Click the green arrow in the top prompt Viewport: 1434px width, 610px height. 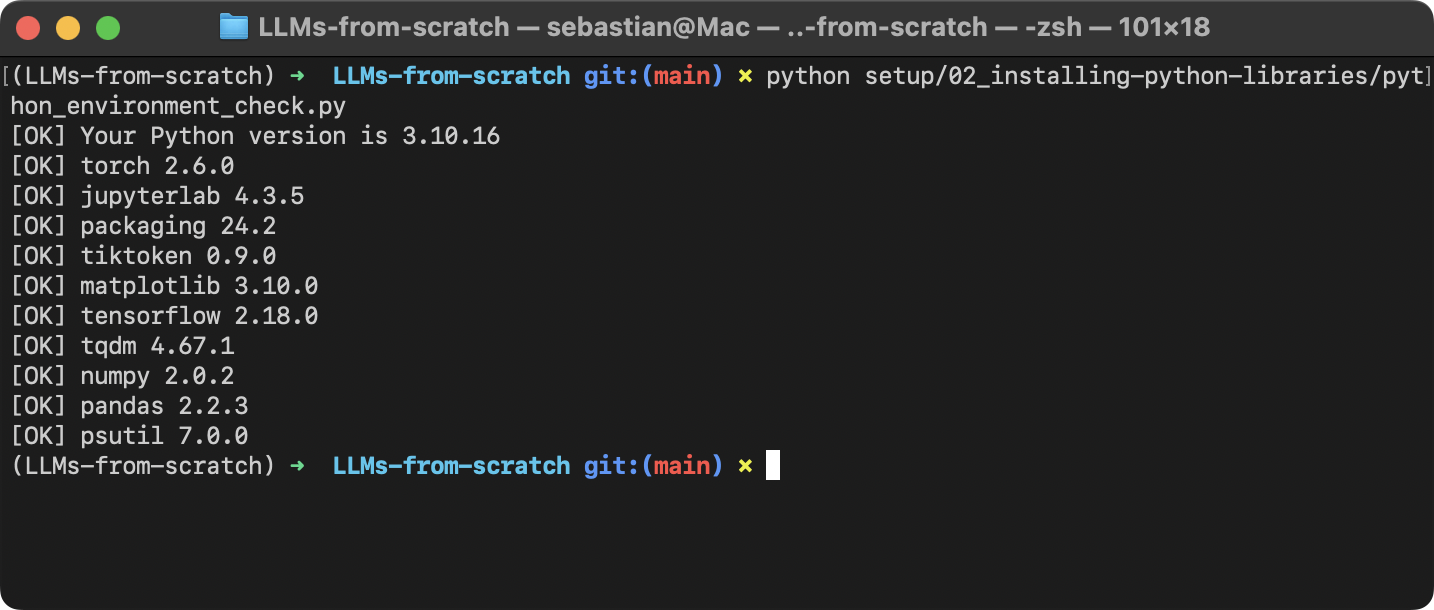[297, 76]
